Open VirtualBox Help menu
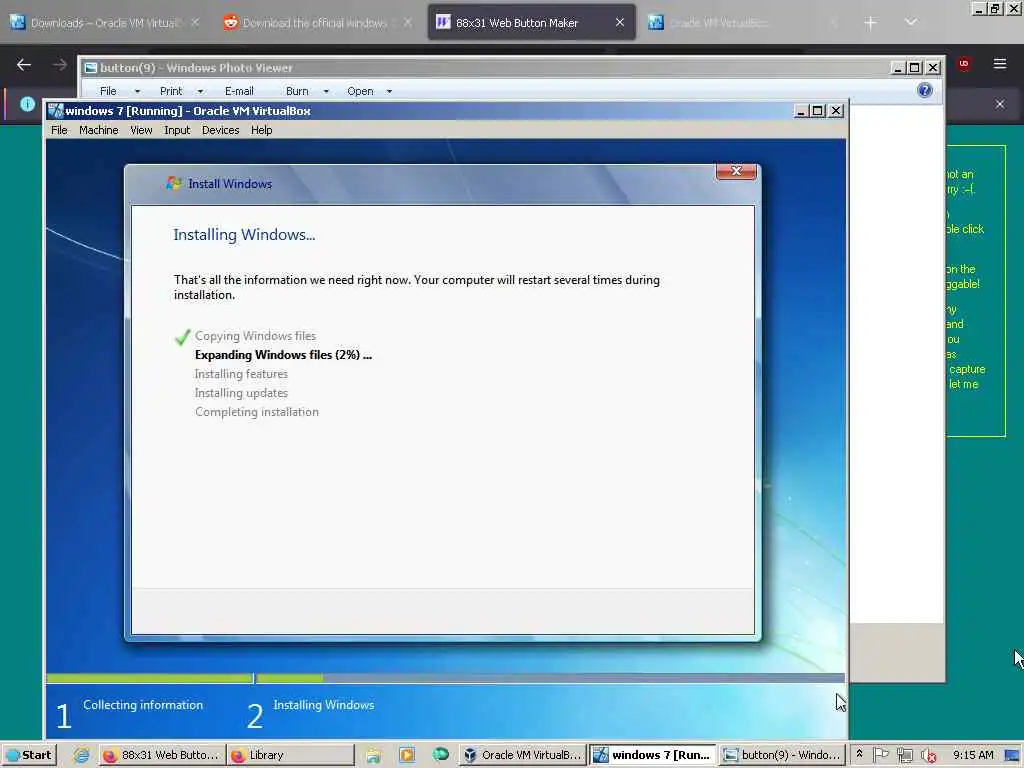1024x768 pixels. [261, 130]
